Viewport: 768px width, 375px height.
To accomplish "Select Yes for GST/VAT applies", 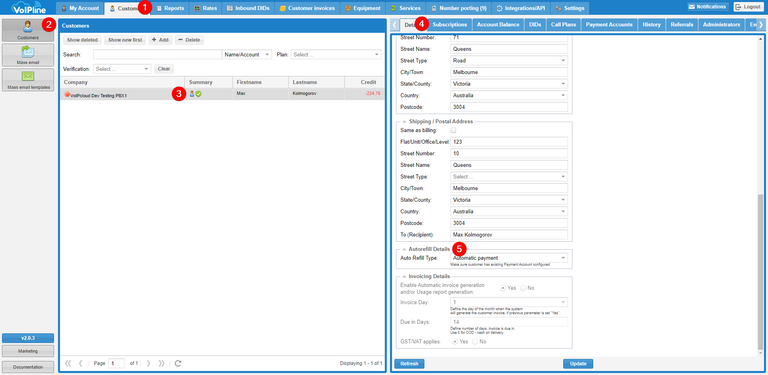I will (455, 341).
